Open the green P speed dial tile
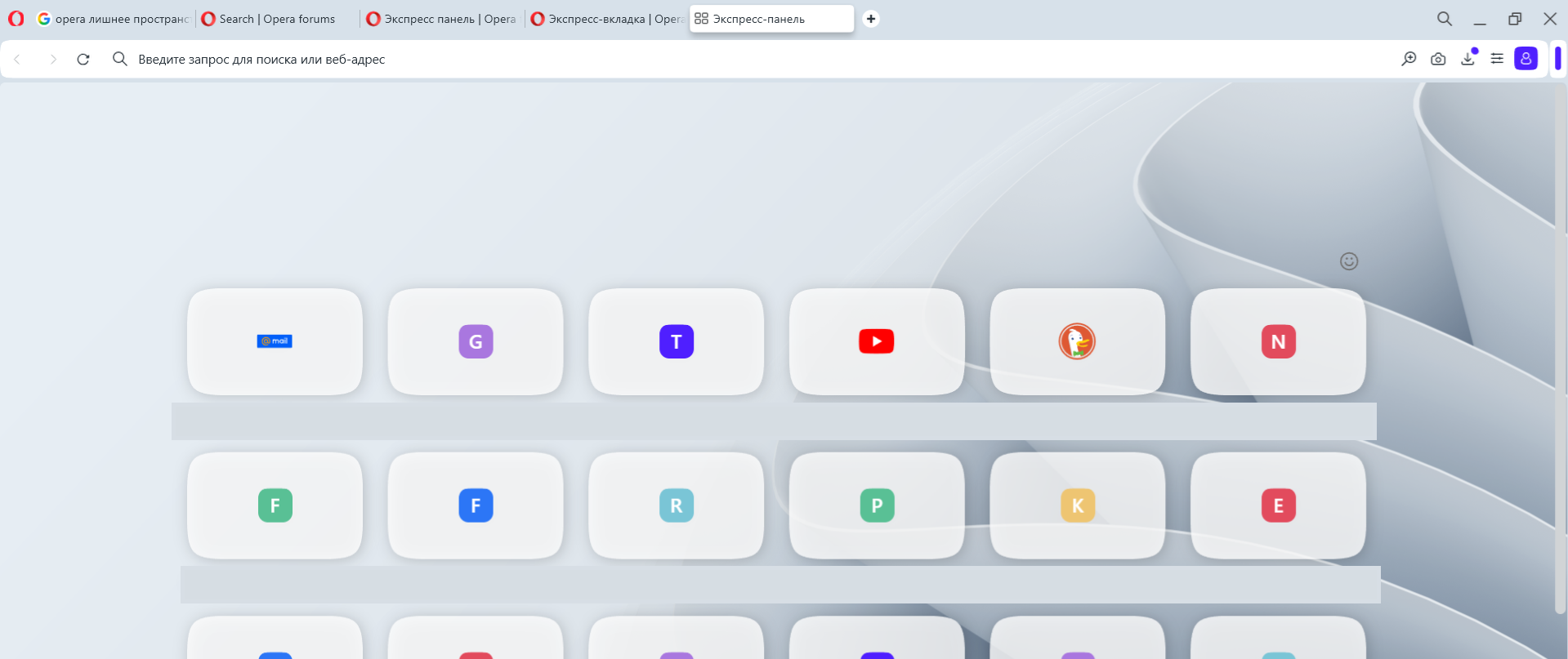Image resolution: width=1568 pixels, height=659 pixels. (877, 505)
